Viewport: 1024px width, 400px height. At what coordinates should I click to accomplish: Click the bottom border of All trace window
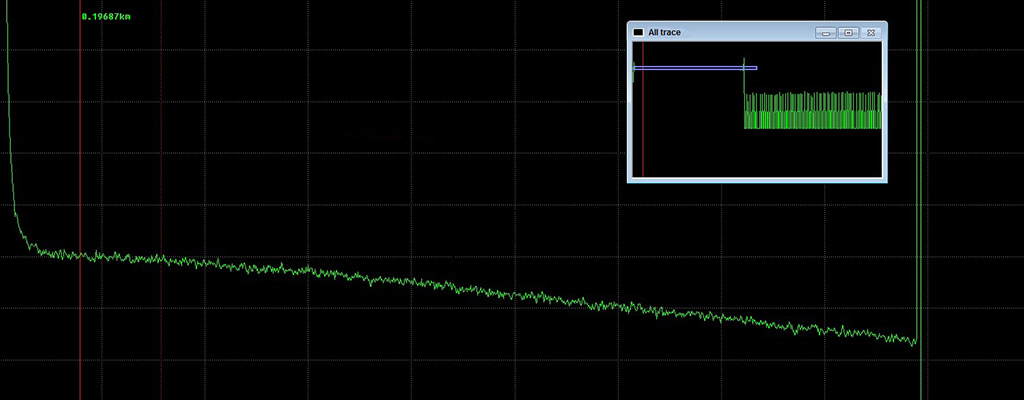click(x=757, y=182)
